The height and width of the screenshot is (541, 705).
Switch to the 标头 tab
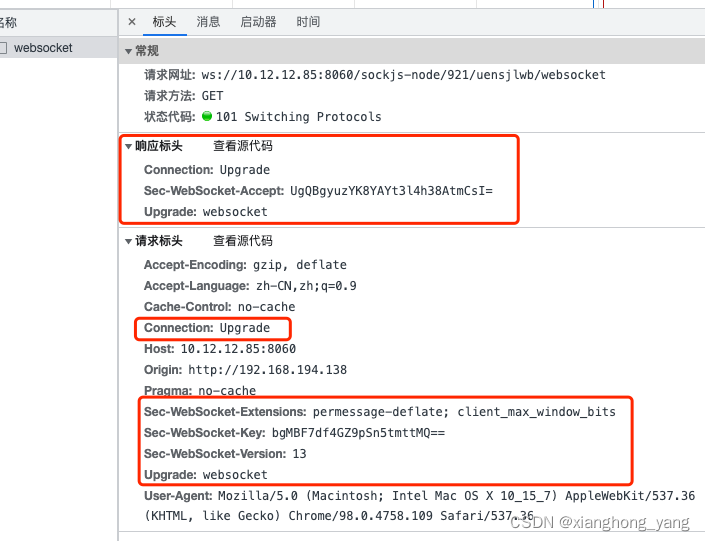tap(164, 22)
